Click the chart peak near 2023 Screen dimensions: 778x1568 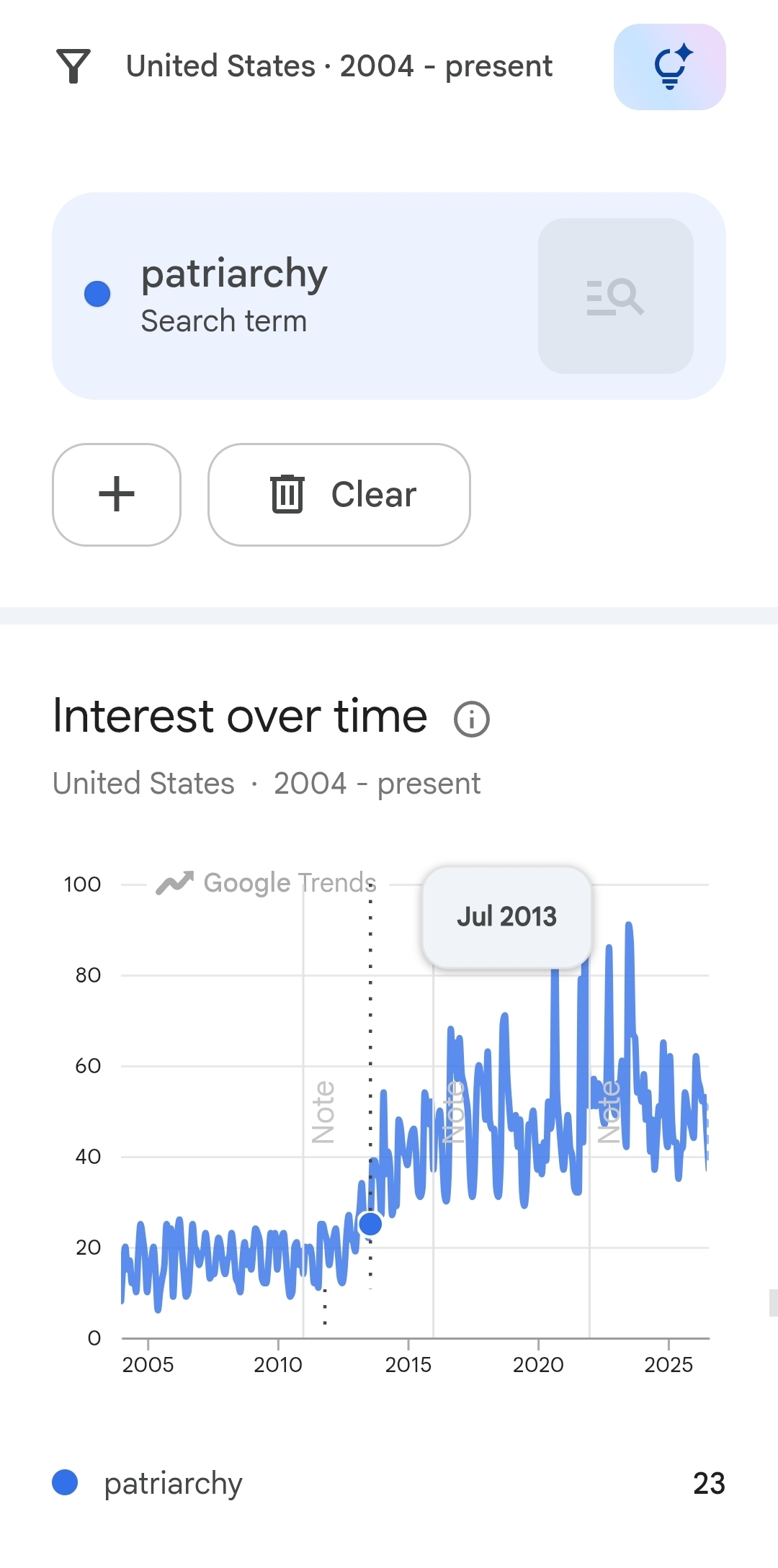click(x=629, y=925)
